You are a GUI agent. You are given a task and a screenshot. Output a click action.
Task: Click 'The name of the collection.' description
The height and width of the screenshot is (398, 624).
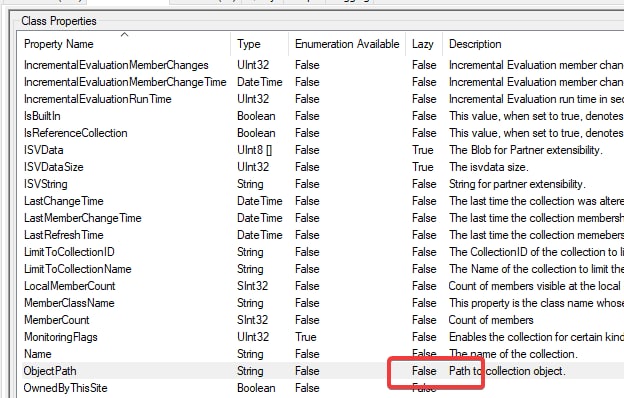(x=513, y=354)
